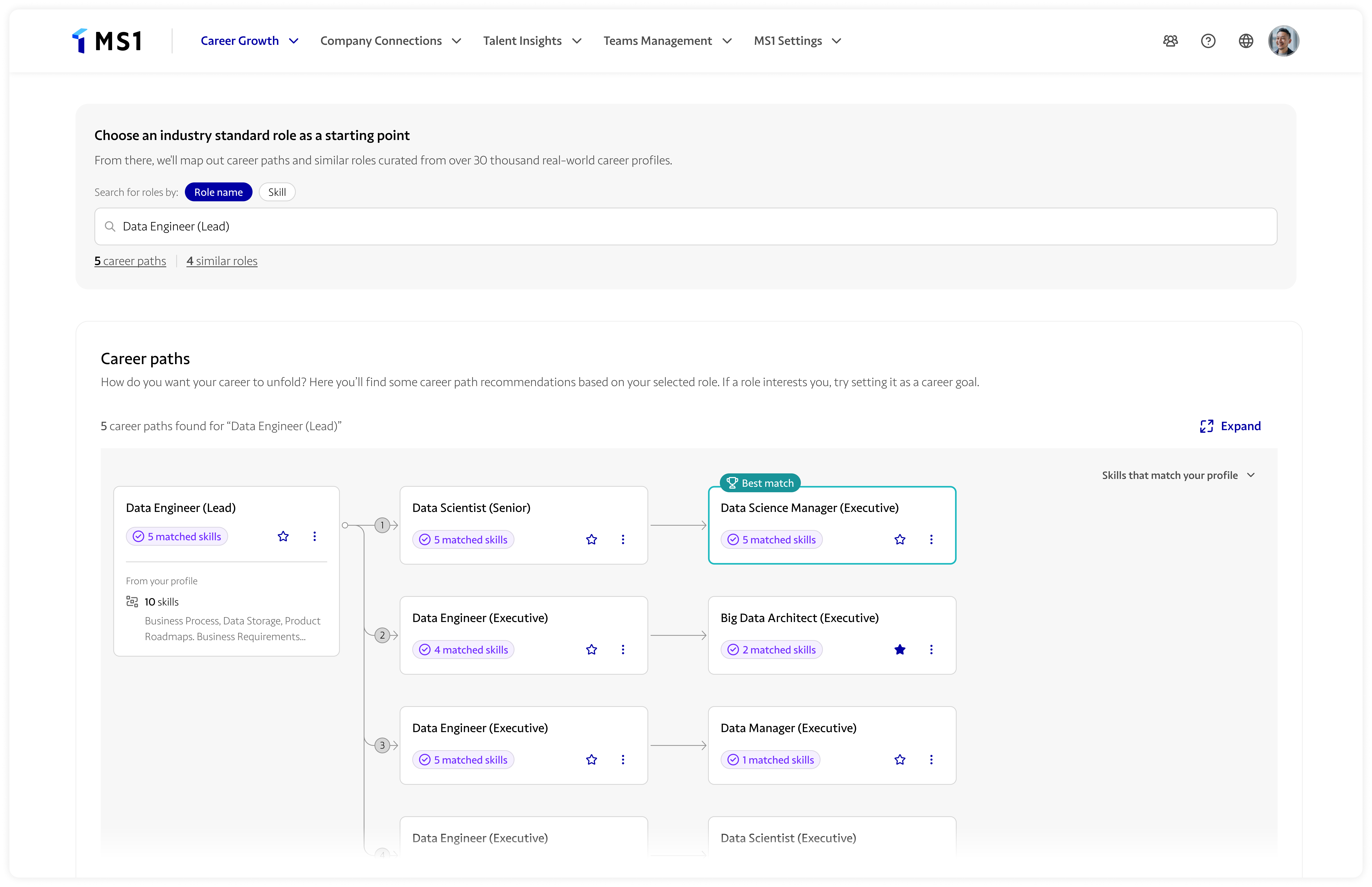Star the Data Manager (Executive) role
The width and height of the screenshot is (1372, 887).
[x=900, y=760]
